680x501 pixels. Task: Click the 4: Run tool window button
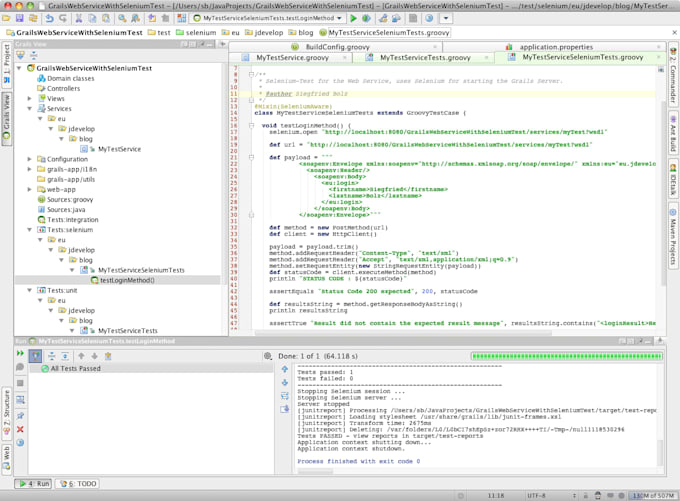(x=34, y=483)
